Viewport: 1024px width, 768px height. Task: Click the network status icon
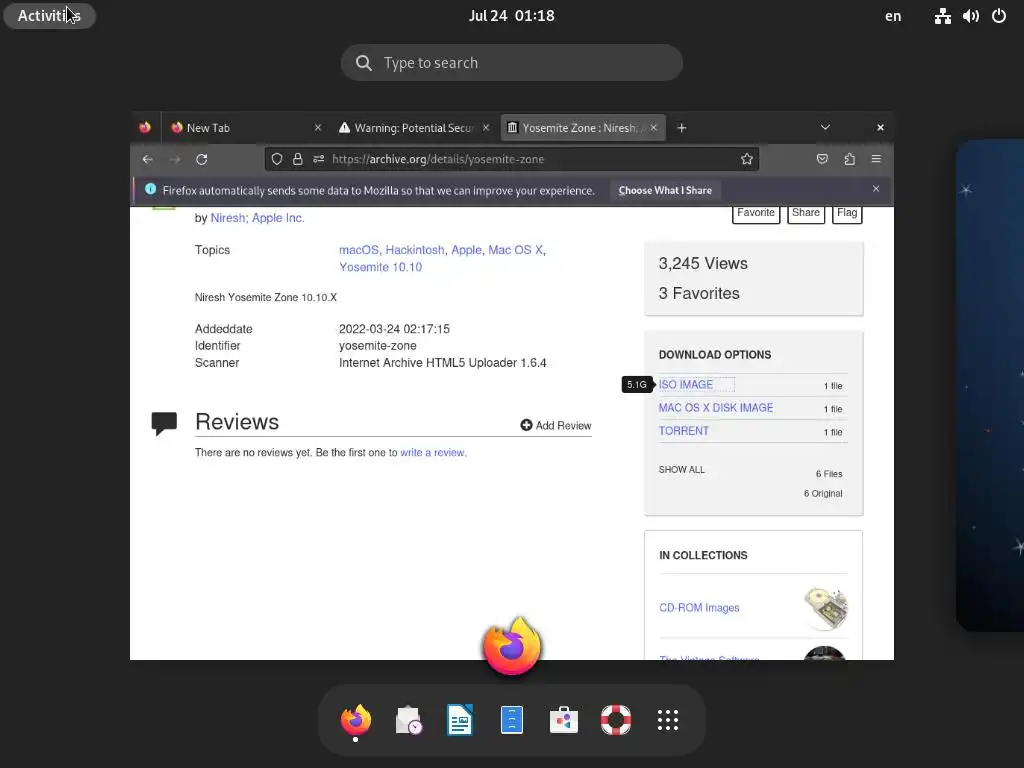[x=942, y=16]
